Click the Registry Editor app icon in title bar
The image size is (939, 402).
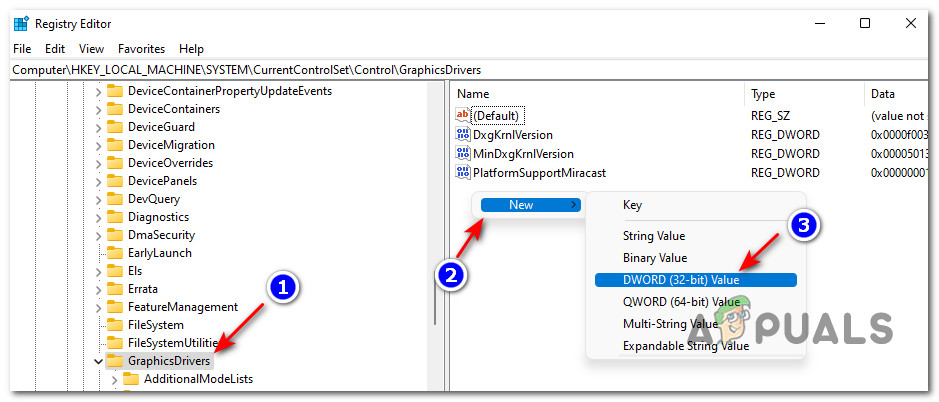click(22, 23)
